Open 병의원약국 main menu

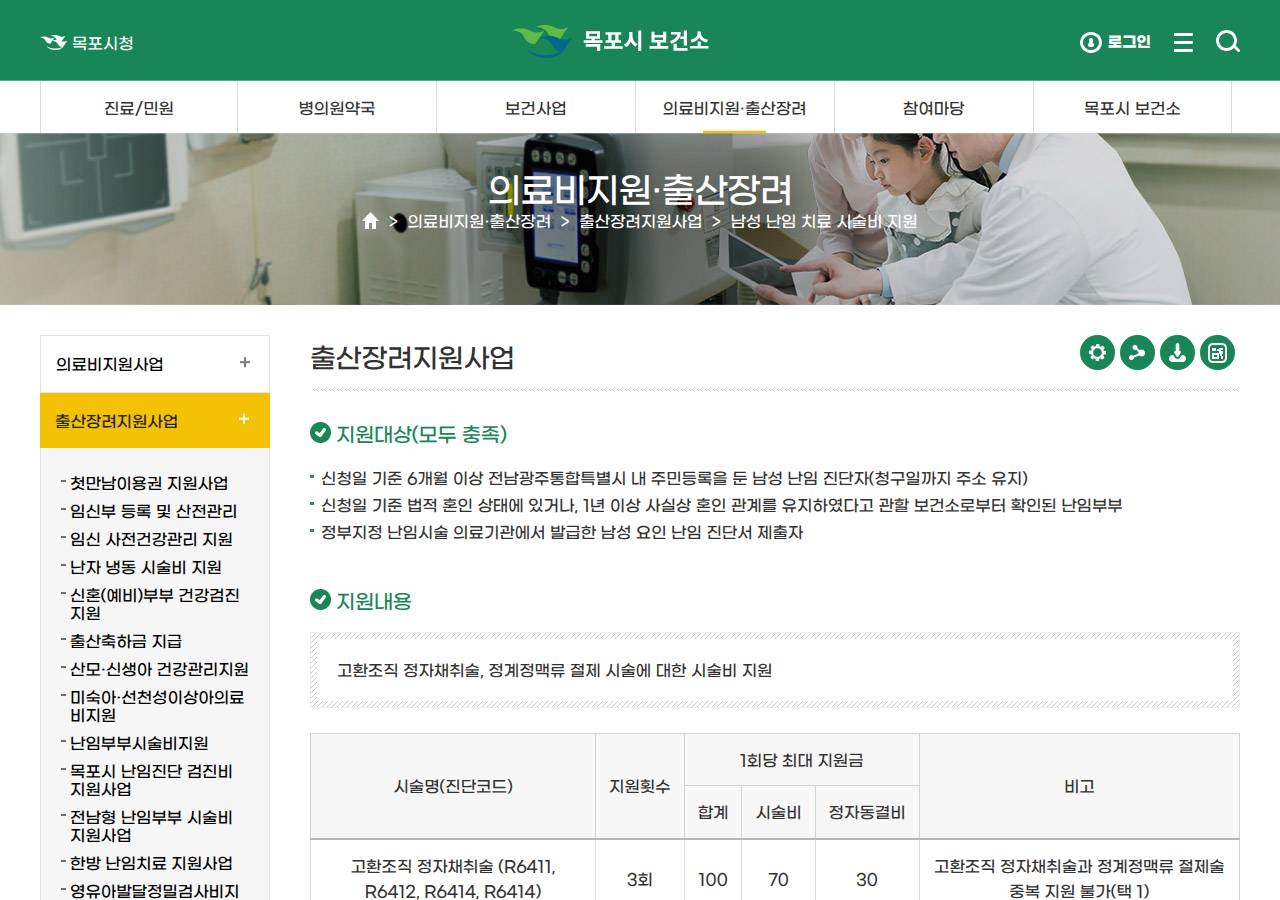(x=337, y=108)
